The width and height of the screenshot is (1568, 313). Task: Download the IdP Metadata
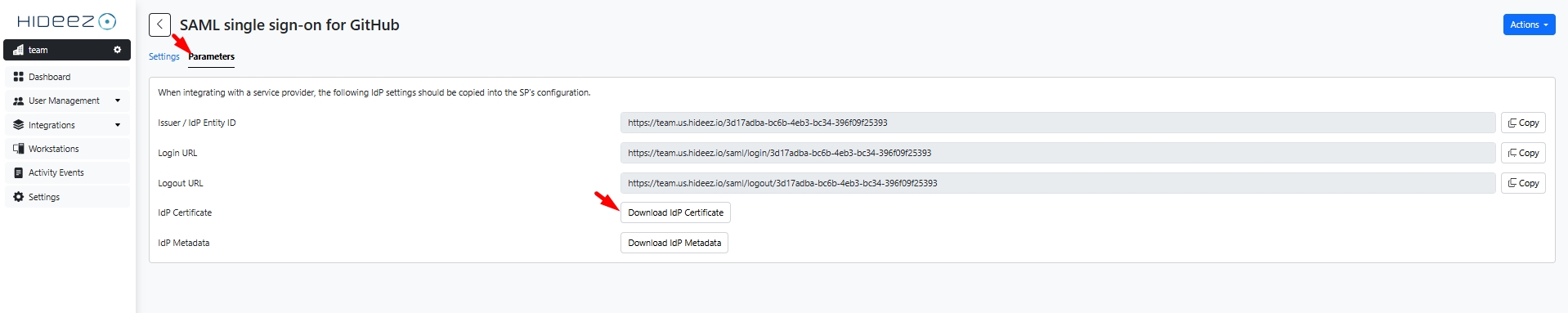click(x=674, y=243)
